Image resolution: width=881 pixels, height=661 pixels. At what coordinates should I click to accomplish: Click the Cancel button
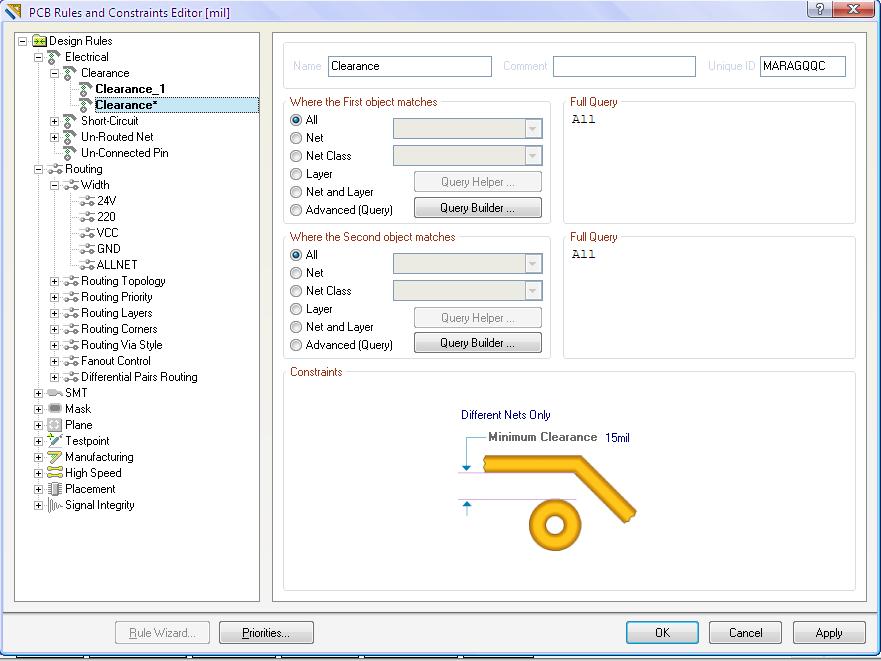pyautogui.click(x=745, y=633)
